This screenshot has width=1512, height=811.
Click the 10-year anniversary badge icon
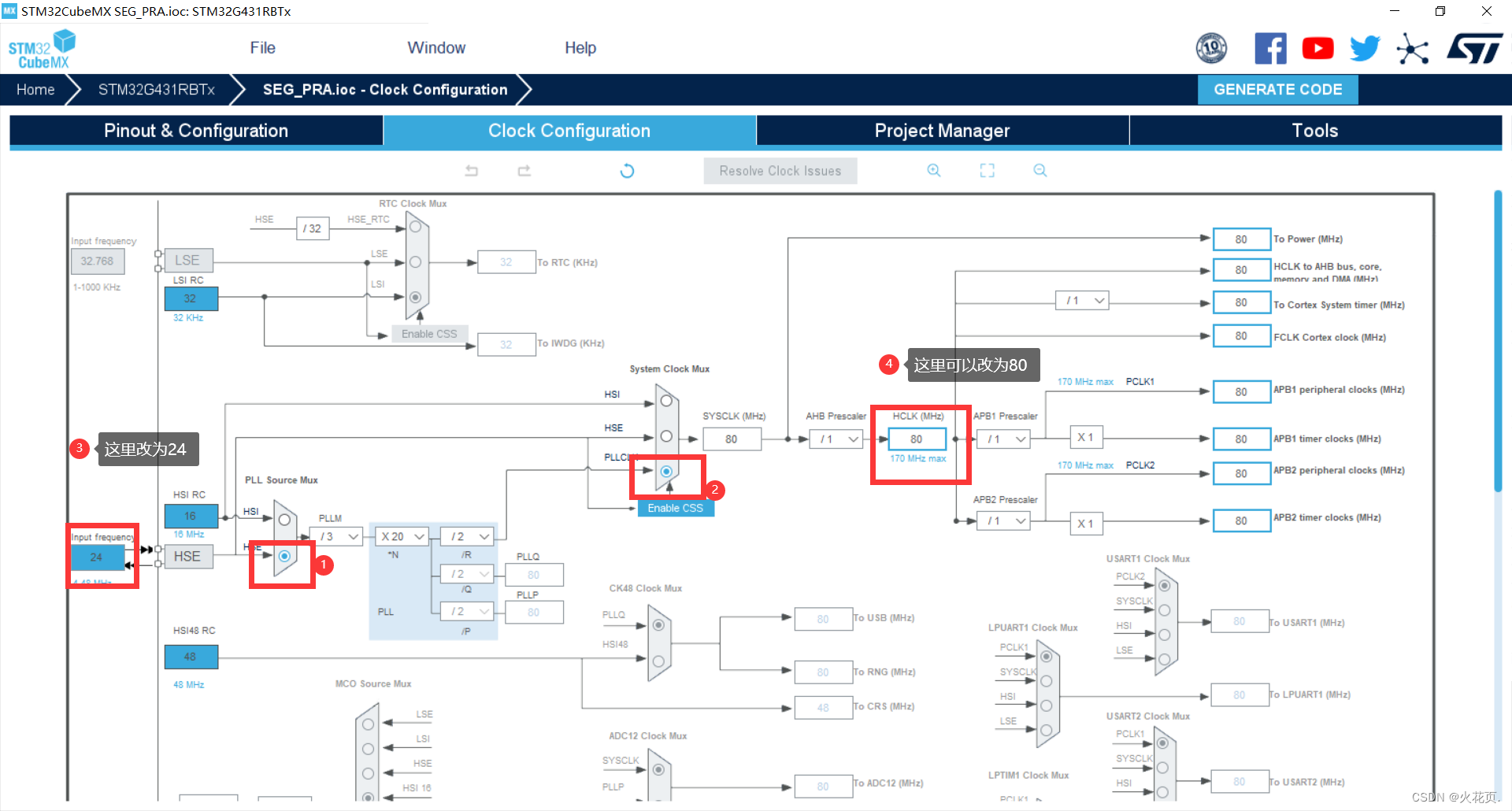1211,49
